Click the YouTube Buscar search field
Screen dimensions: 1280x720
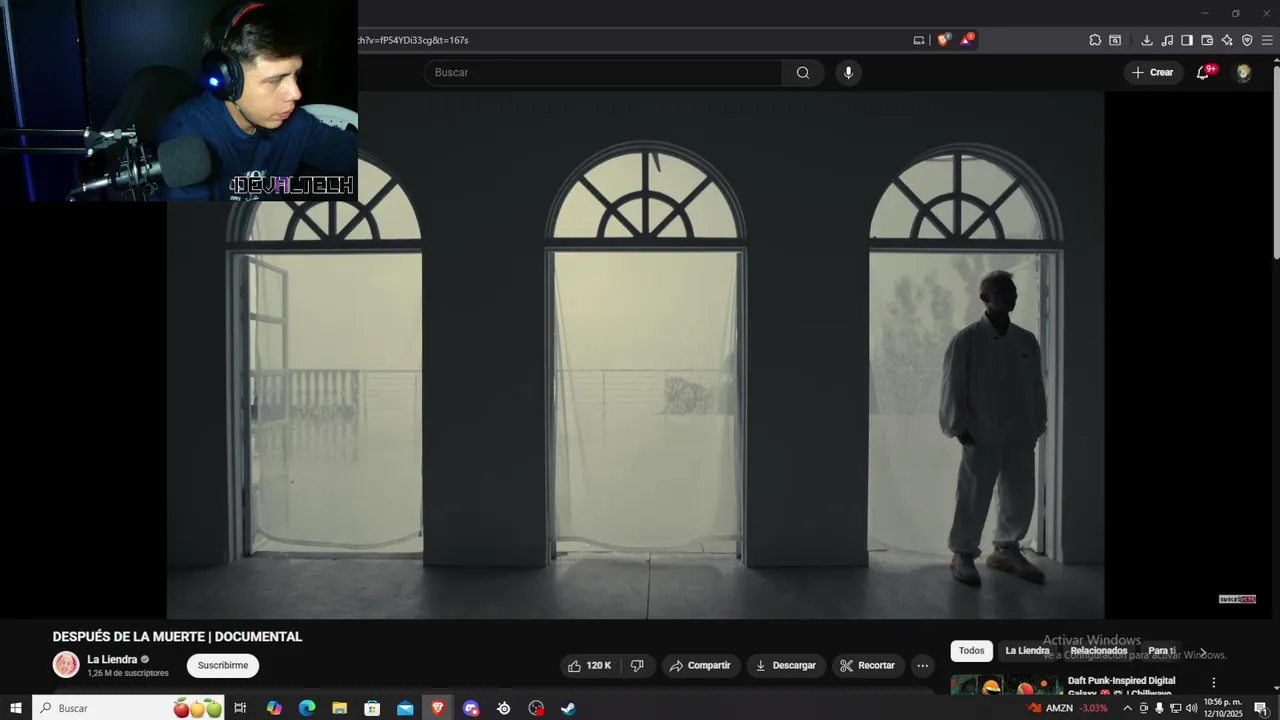coord(604,72)
